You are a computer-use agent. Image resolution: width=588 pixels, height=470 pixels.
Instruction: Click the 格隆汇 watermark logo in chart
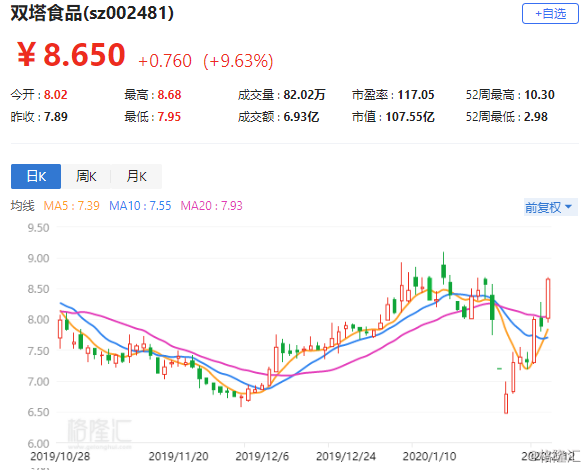[99, 433]
